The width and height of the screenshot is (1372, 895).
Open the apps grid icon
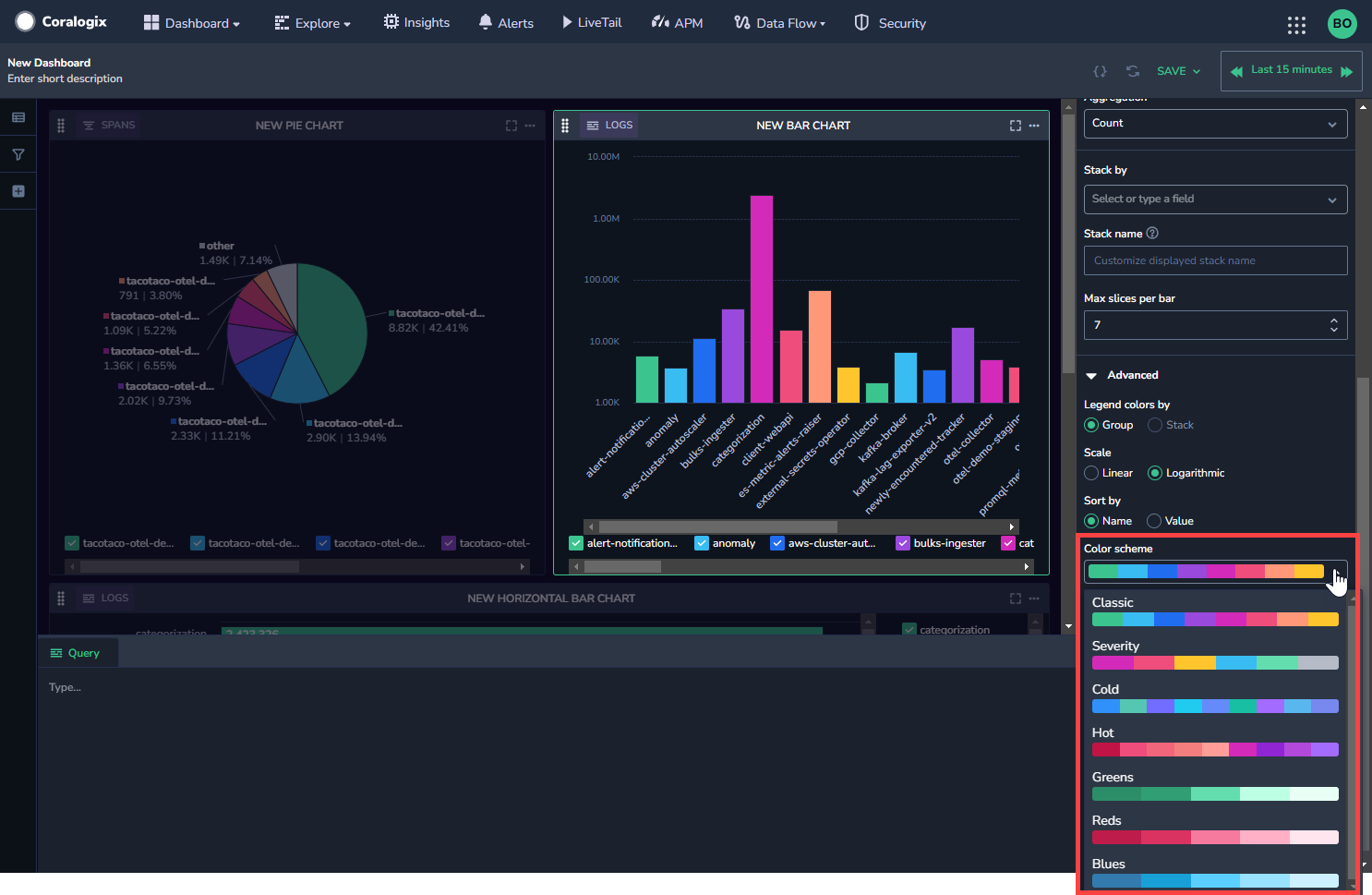1296,25
